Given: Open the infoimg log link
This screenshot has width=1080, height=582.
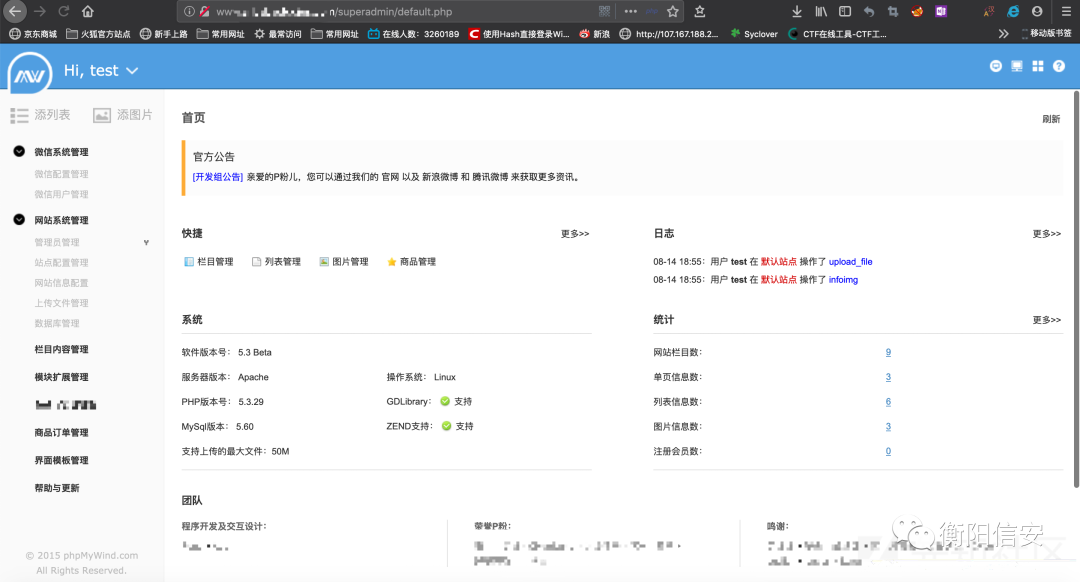Looking at the screenshot, I should tap(843, 280).
